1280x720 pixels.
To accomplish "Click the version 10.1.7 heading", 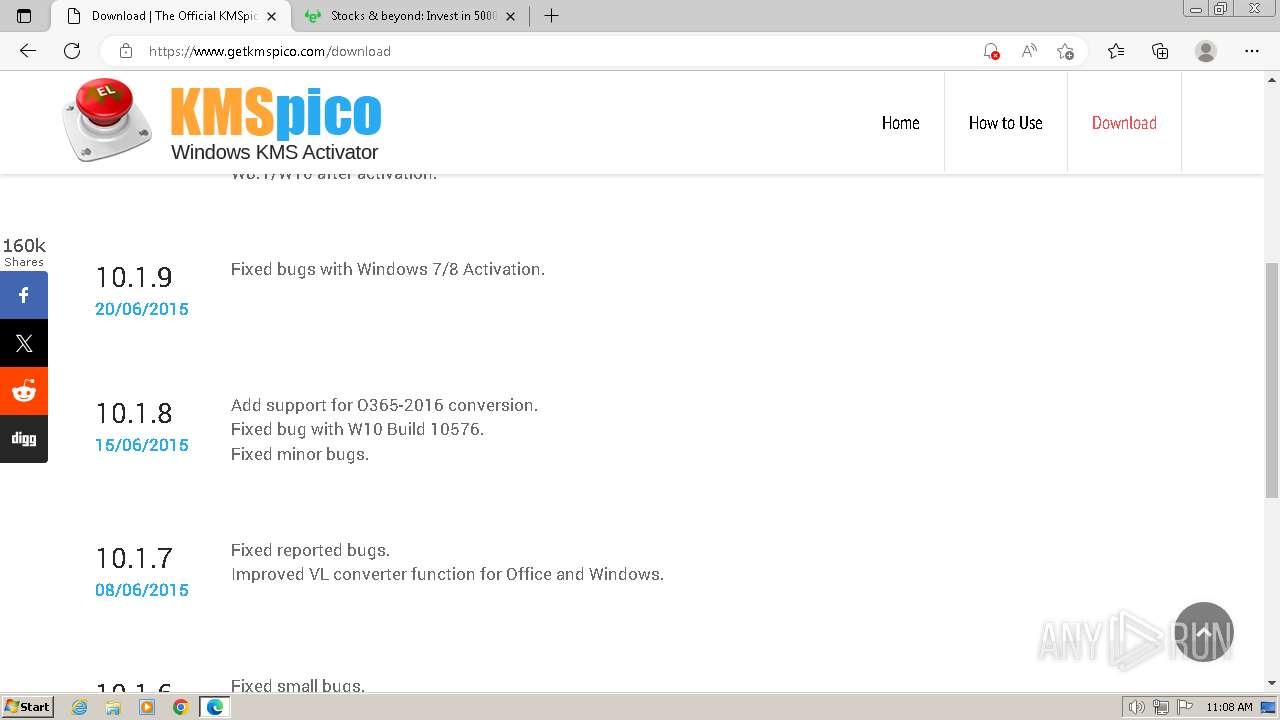I will click(134, 558).
